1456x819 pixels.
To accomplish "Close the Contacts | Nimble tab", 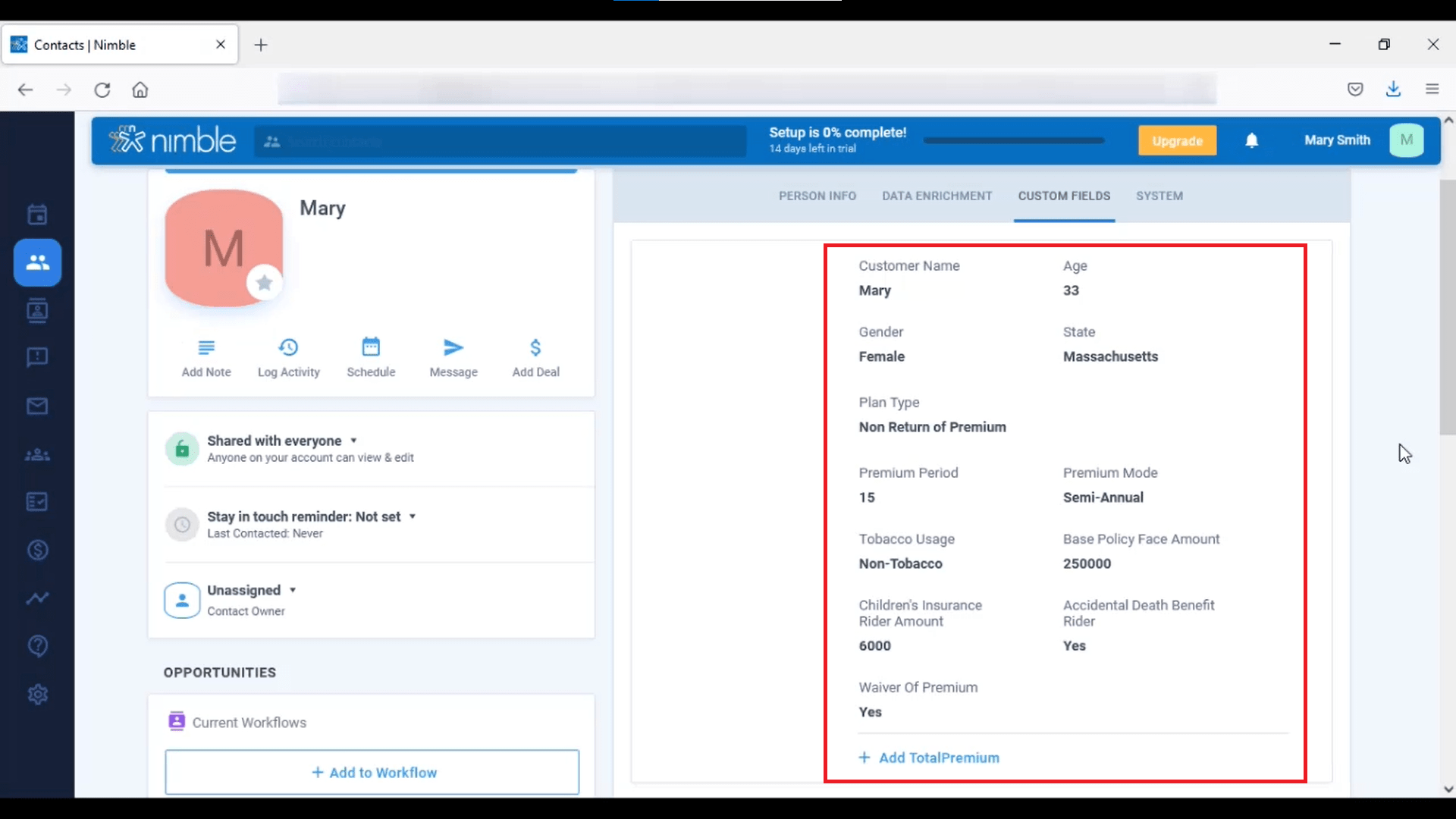I will (x=221, y=45).
